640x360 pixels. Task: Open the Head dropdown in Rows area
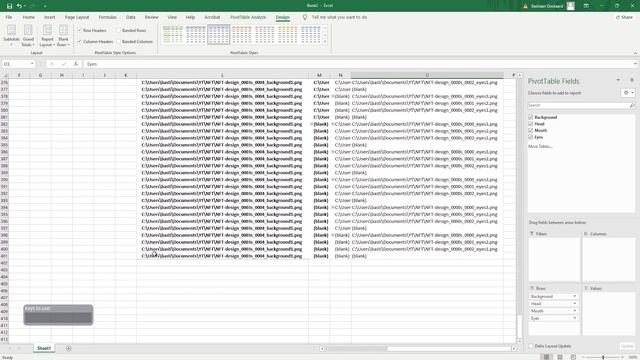575,304
